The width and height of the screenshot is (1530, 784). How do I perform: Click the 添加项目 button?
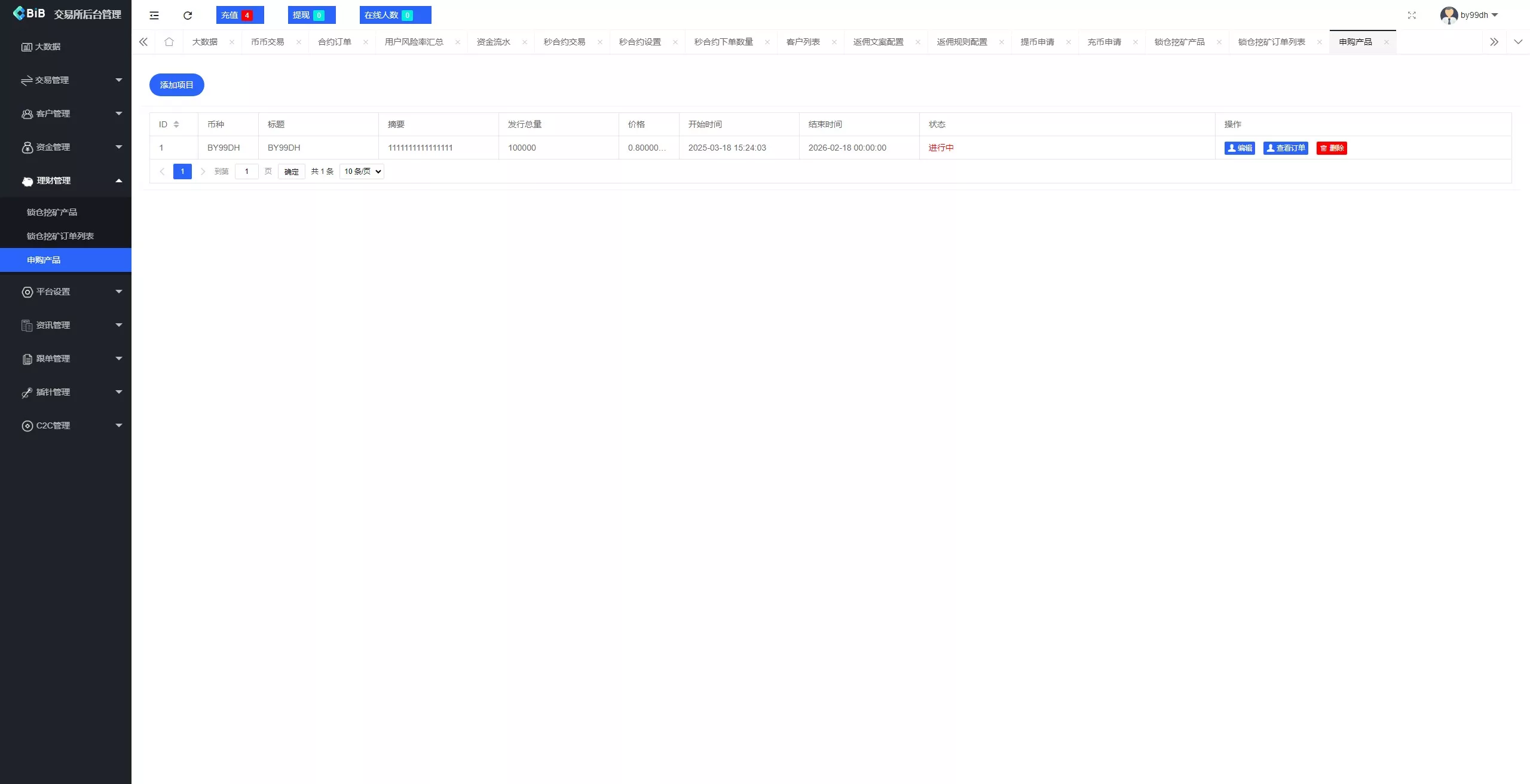pyautogui.click(x=176, y=84)
